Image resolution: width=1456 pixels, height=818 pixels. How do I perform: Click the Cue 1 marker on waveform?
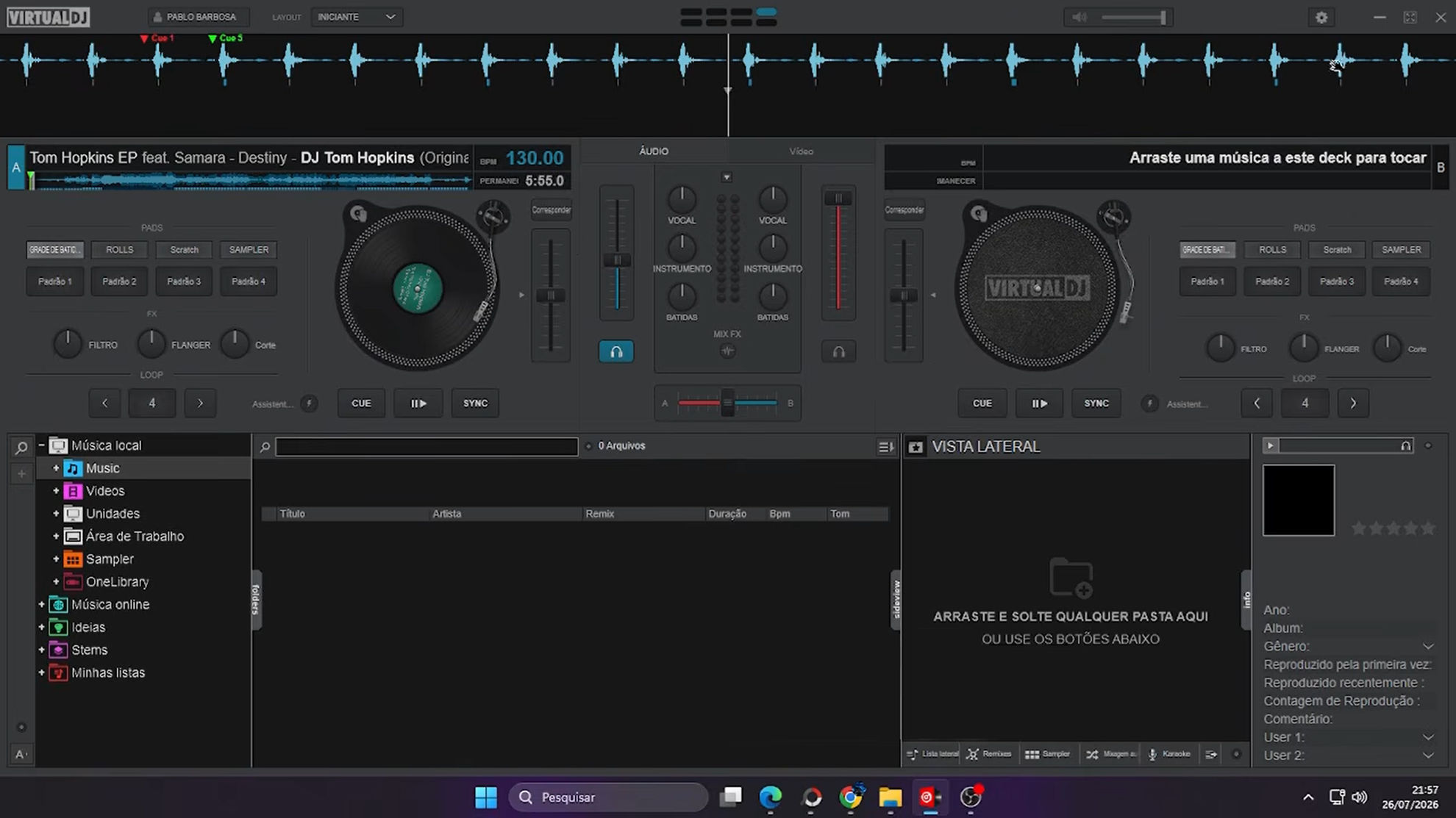pos(157,38)
